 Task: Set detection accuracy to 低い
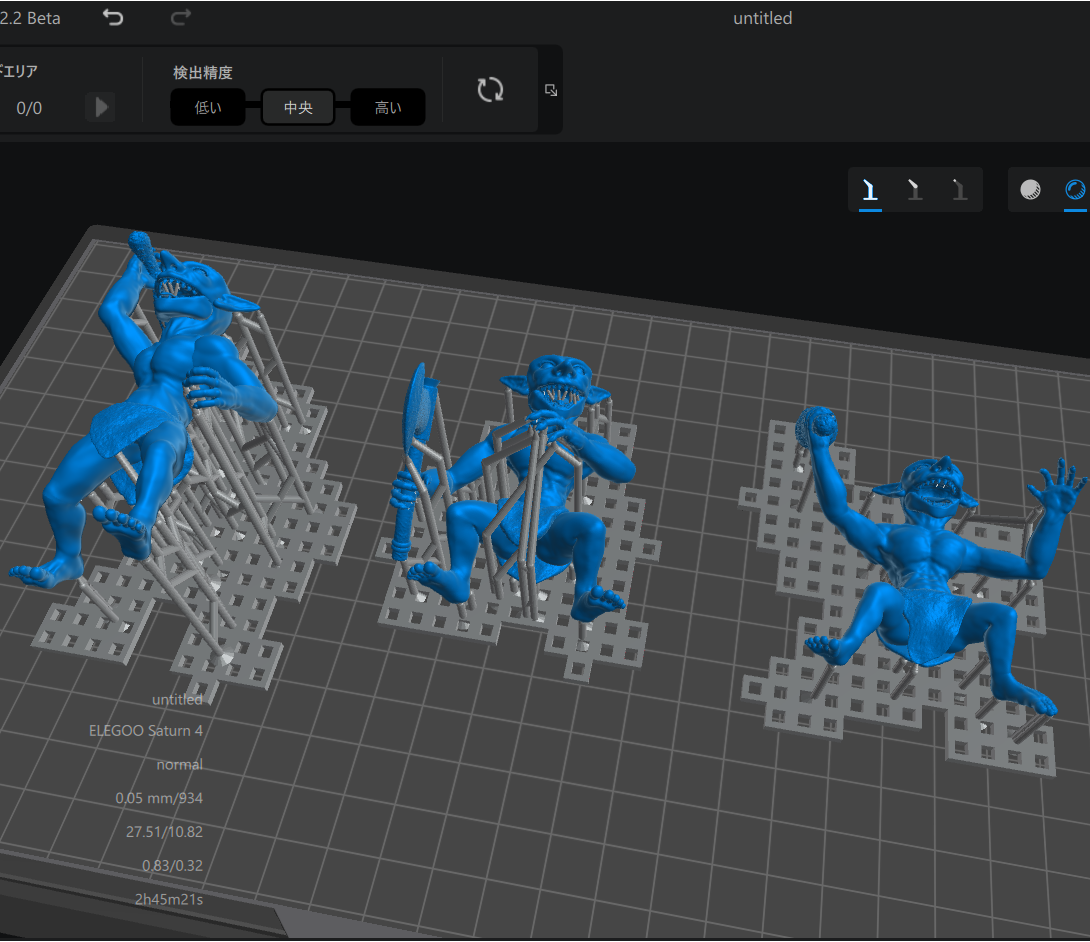[208, 108]
